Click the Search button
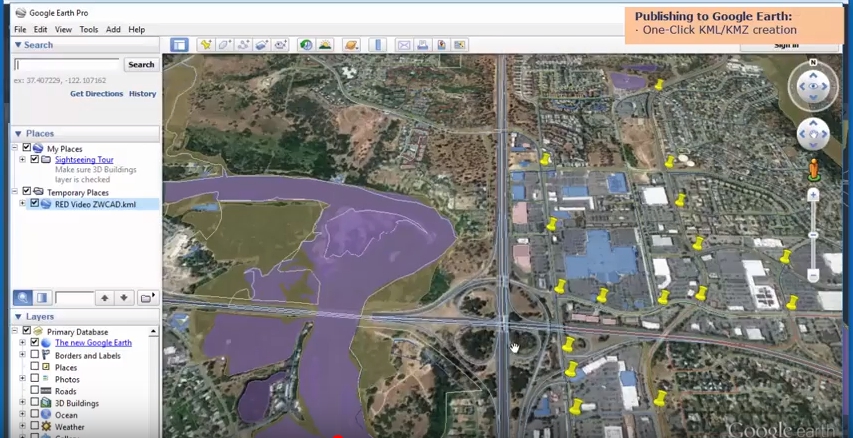This screenshot has width=853, height=438. [141, 64]
